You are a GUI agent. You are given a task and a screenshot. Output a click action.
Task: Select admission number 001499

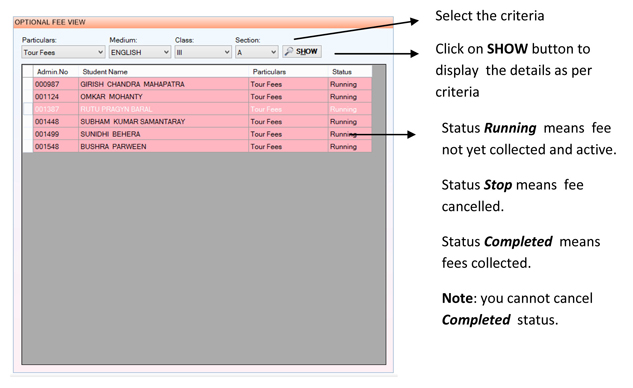pyautogui.click(x=56, y=134)
